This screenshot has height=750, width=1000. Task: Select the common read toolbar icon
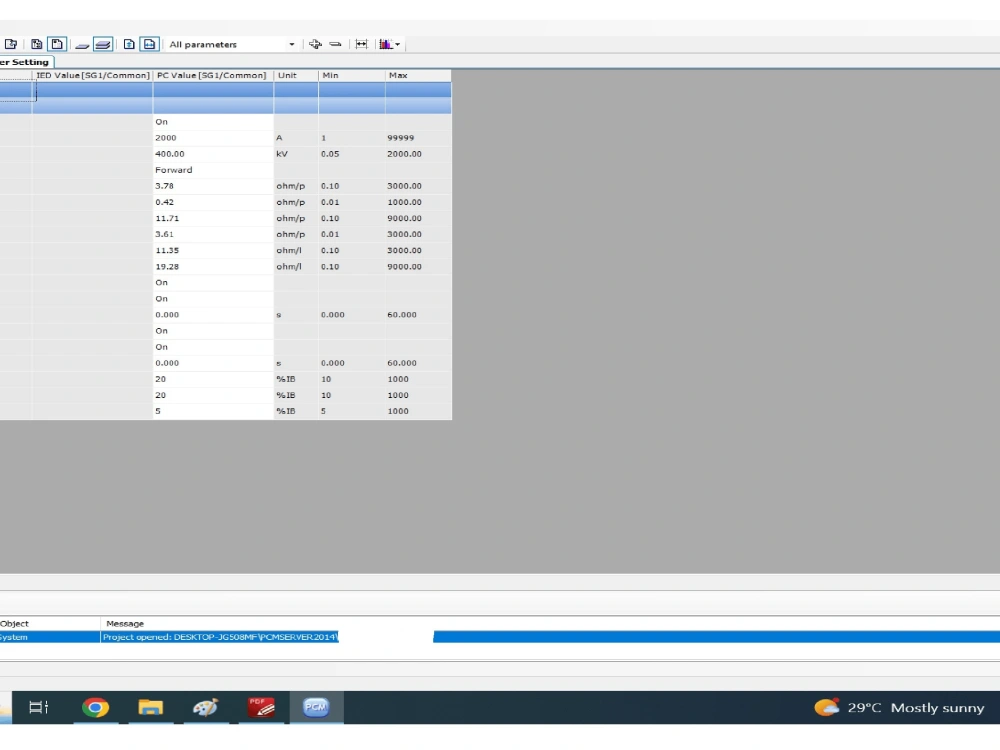tap(84, 44)
